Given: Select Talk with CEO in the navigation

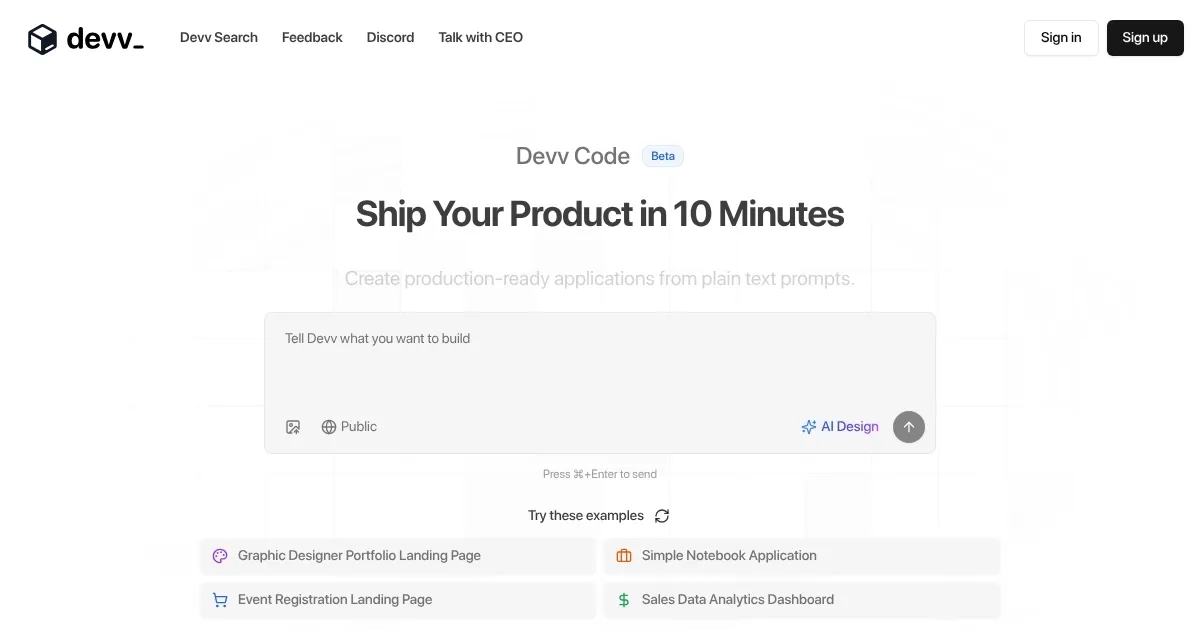Looking at the screenshot, I should 480,37.
